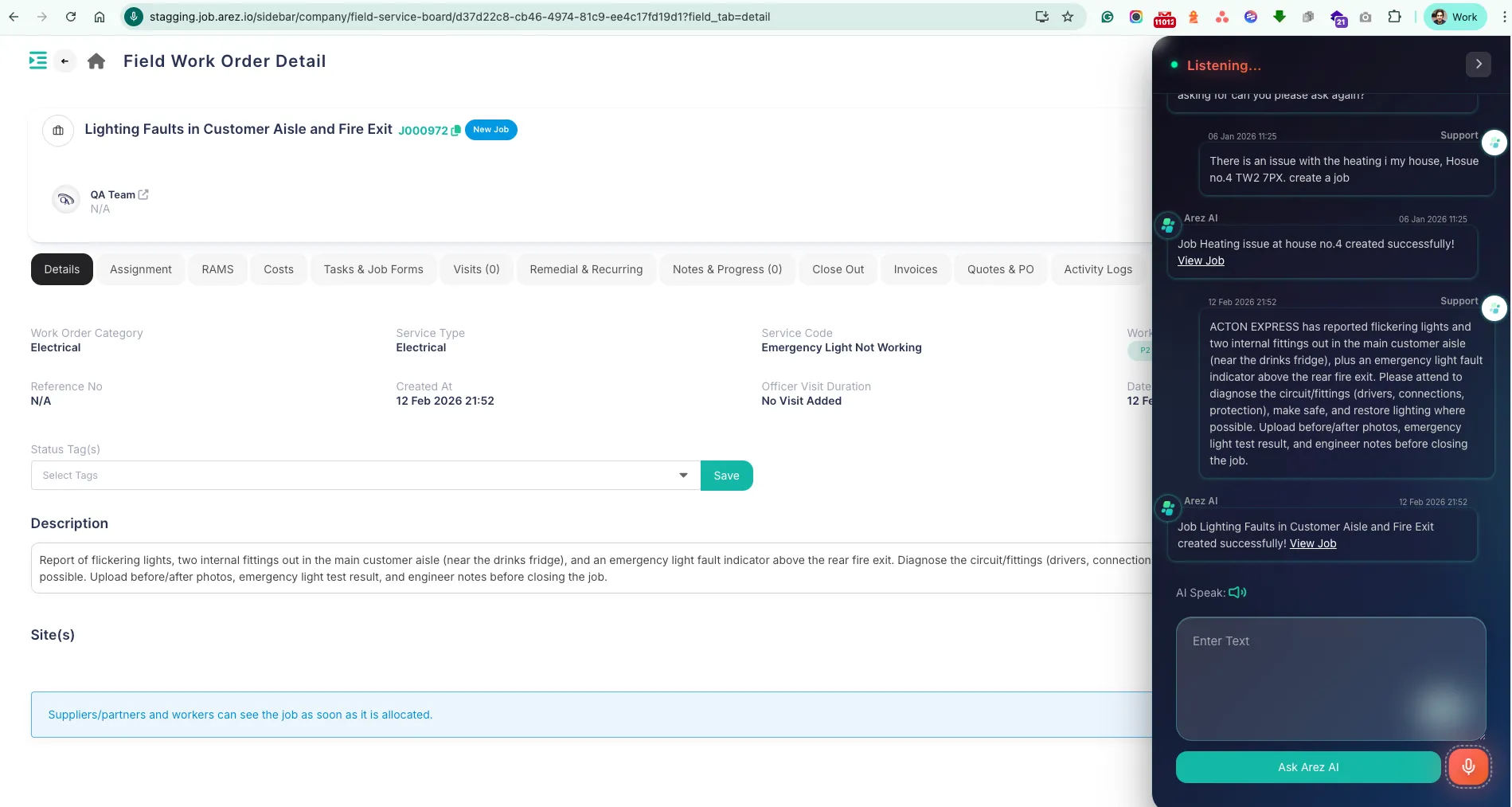Copy job number J000972

click(455, 131)
